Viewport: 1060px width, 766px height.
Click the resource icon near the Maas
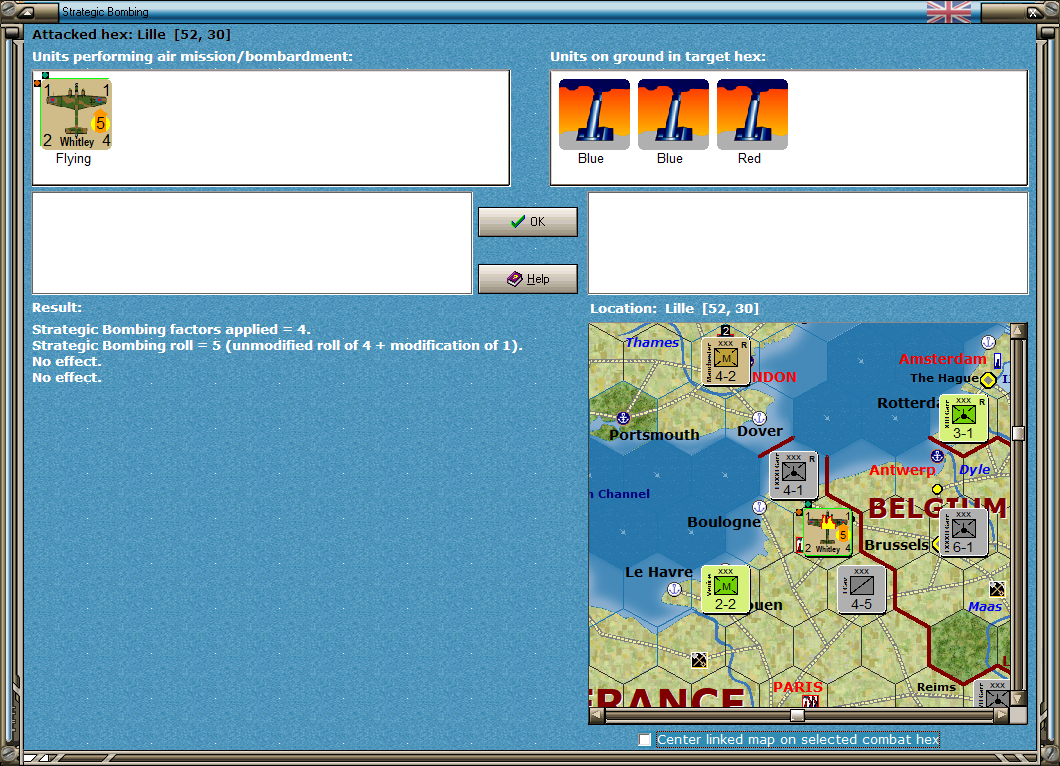click(997, 589)
